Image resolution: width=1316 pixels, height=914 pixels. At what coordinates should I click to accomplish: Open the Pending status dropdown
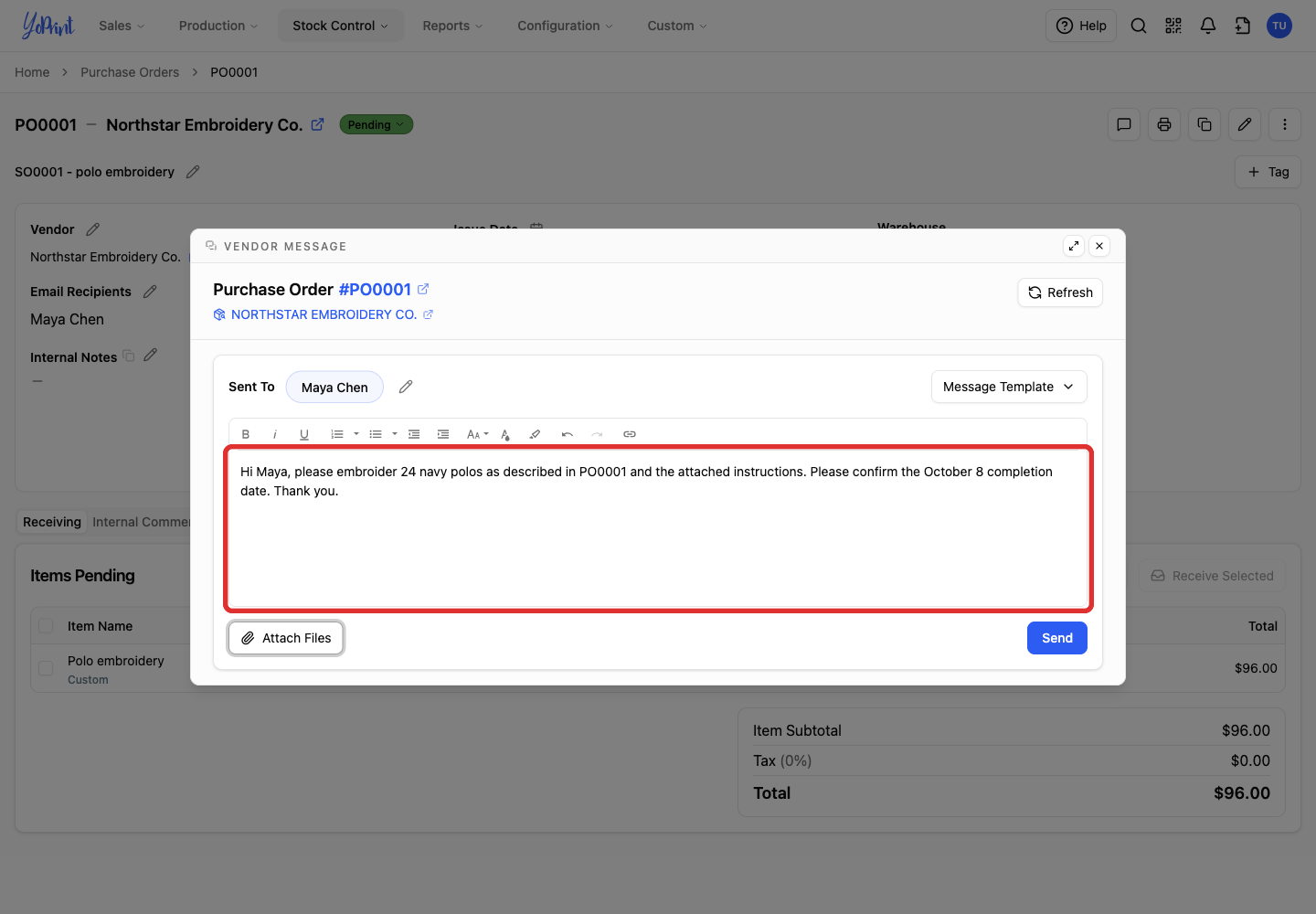(377, 124)
